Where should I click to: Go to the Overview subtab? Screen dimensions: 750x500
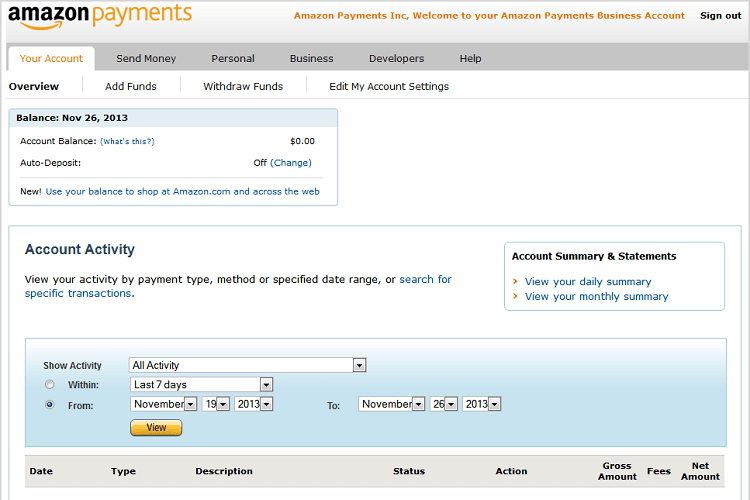34,87
